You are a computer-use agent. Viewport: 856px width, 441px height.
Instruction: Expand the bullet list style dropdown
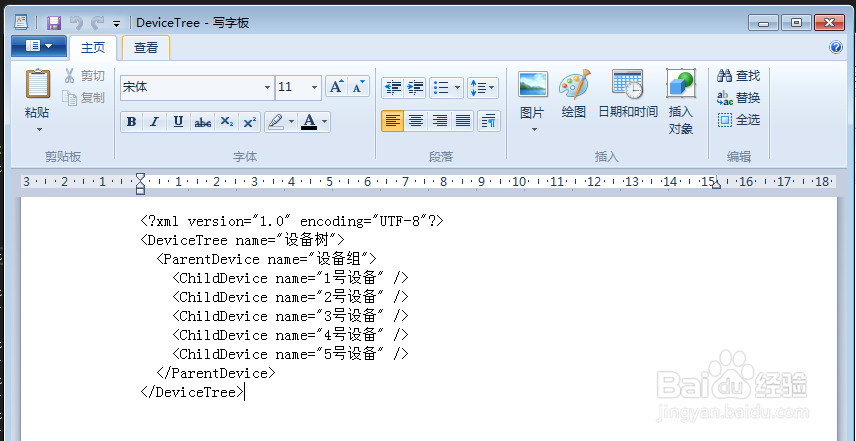pos(457,87)
